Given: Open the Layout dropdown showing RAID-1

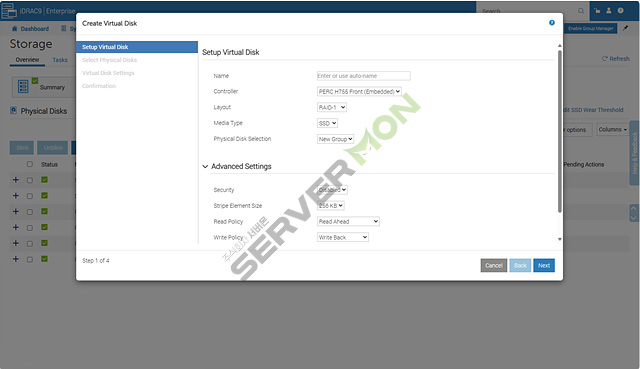Looking at the screenshot, I should (x=332, y=107).
